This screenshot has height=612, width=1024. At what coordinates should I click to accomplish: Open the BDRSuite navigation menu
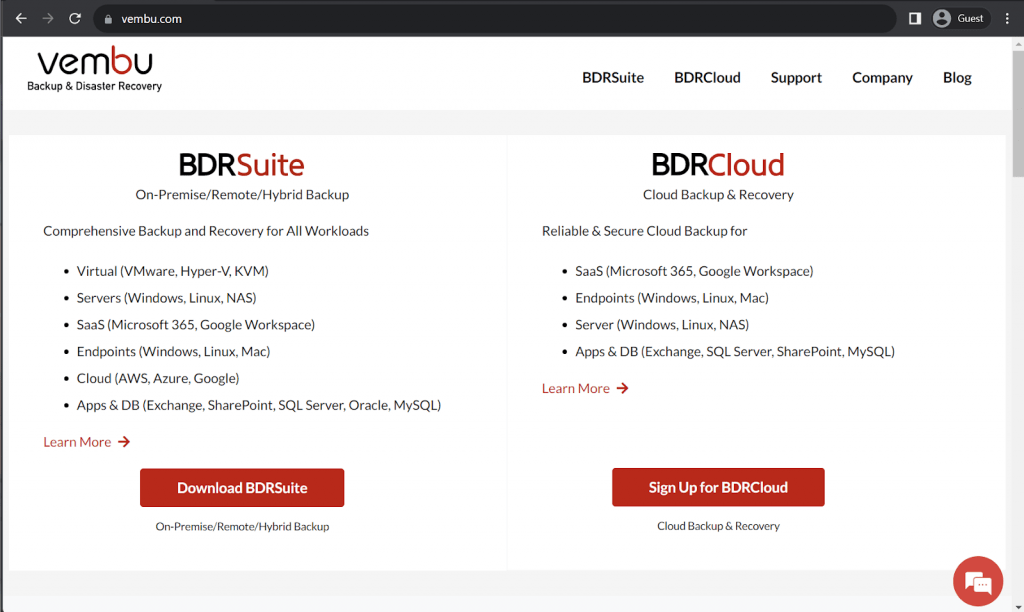(613, 78)
